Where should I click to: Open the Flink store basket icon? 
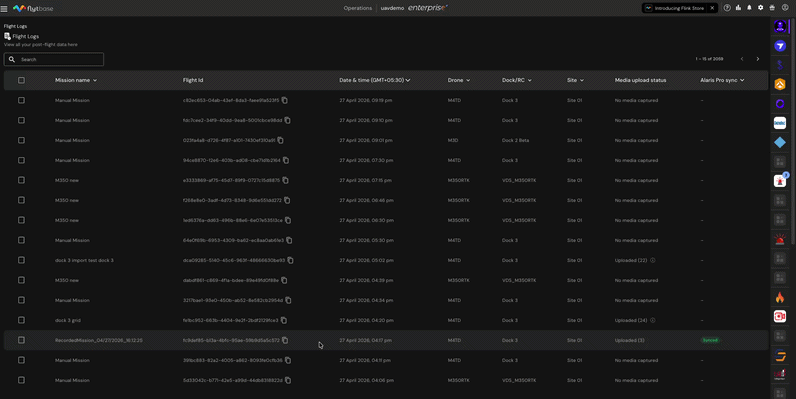pyautogui.click(x=772, y=8)
